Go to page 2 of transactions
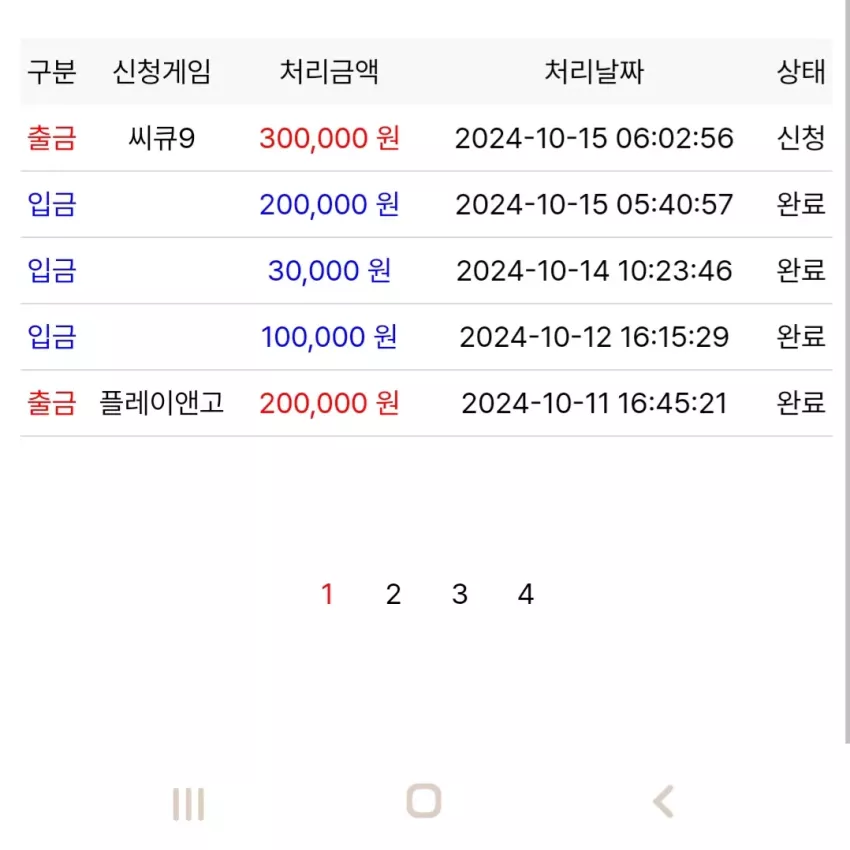Image resolution: width=850 pixels, height=850 pixels. click(394, 594)
